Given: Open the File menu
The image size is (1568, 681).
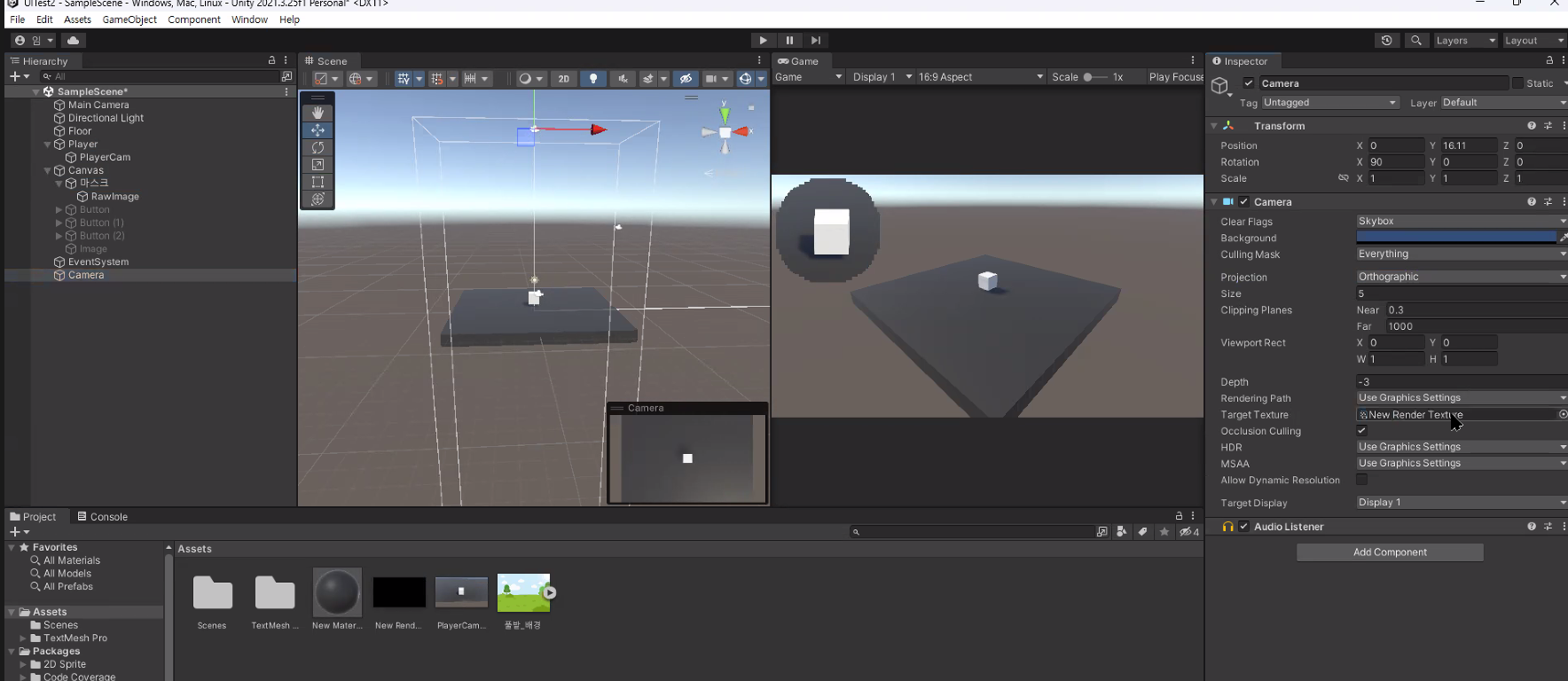Looking at the screenshot, I should (x=18, y=20).
